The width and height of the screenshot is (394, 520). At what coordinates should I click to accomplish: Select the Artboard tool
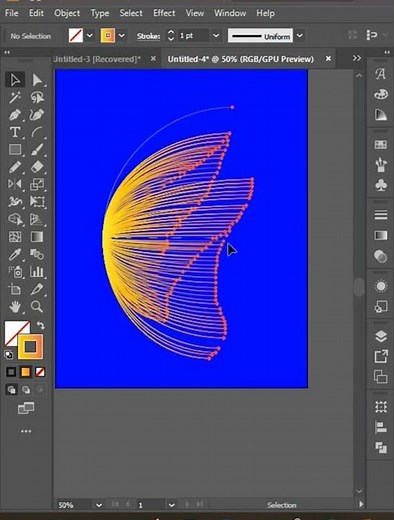(x=15, y=289)
